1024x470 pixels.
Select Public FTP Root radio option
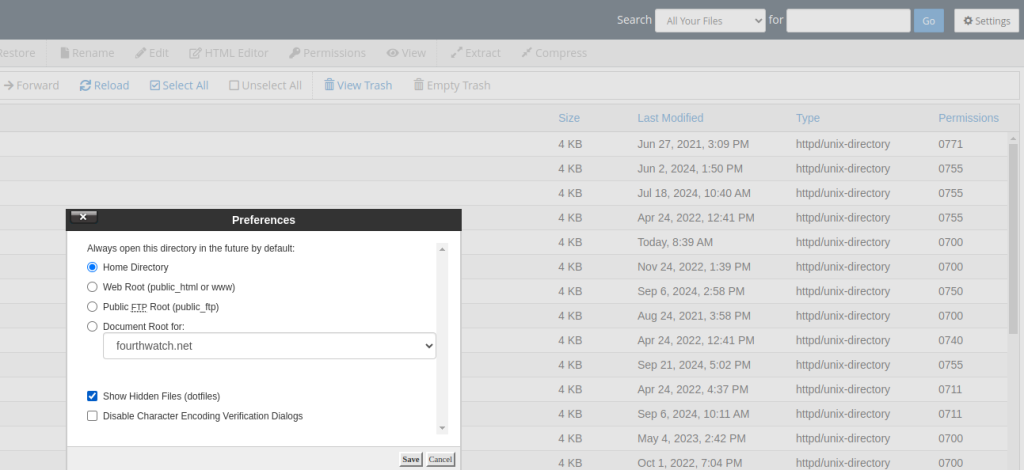93,307
